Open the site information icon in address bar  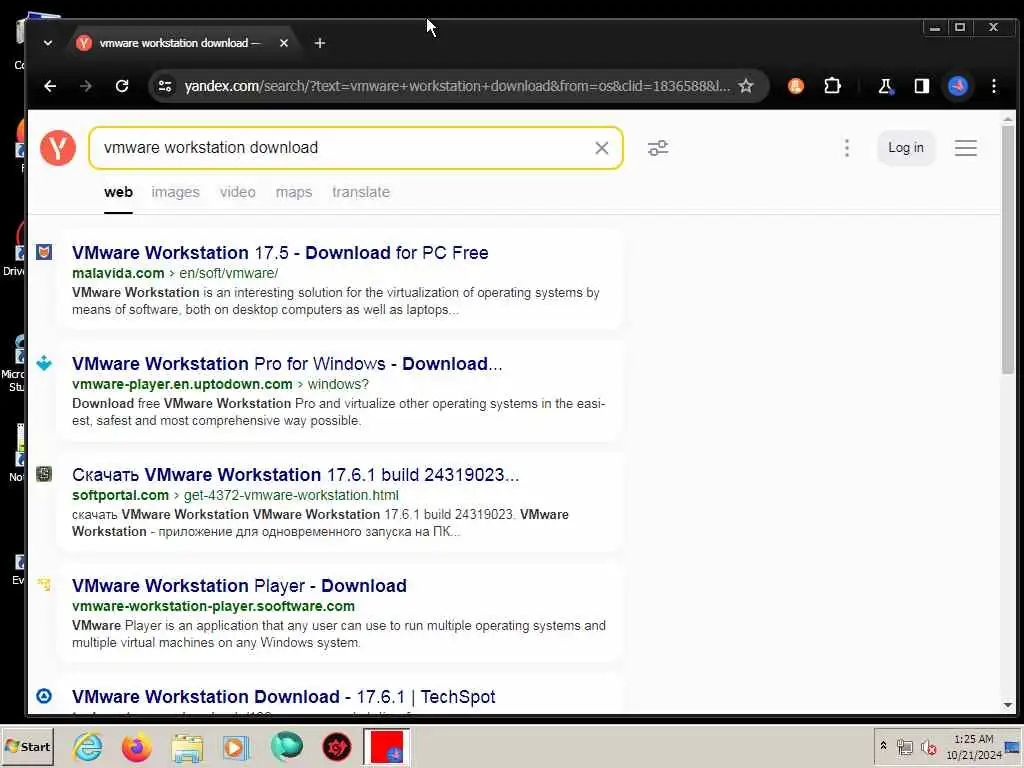click(x=165, y=86)
